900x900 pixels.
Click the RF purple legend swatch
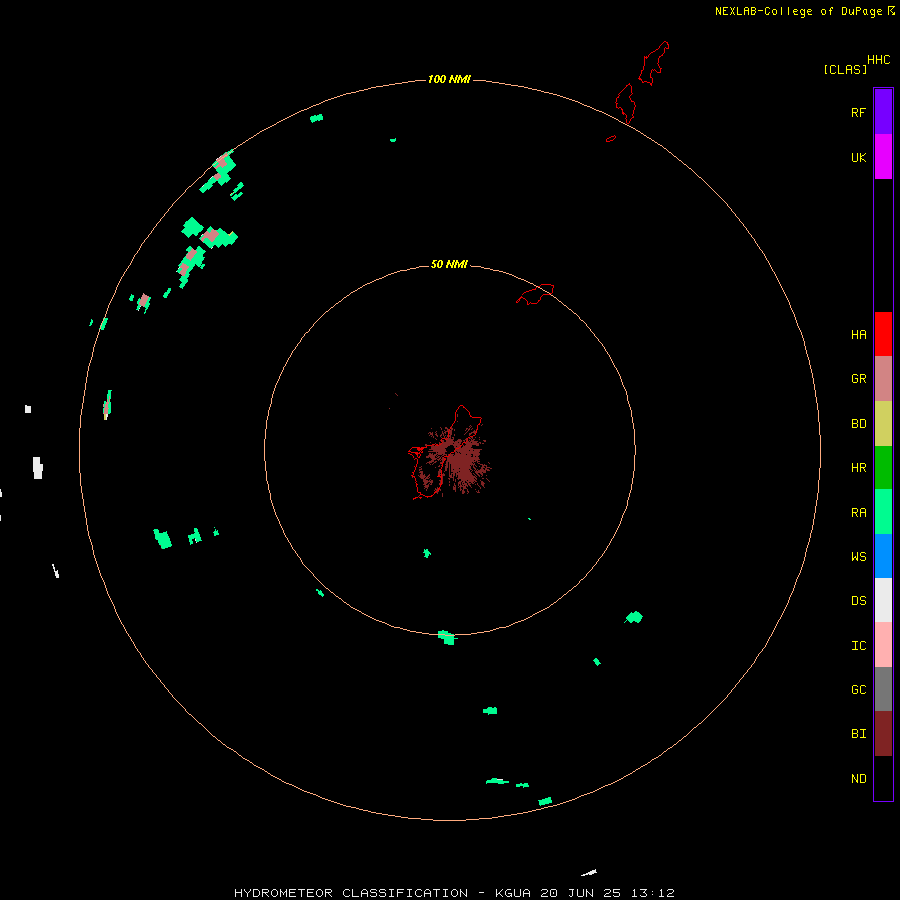click(x=883, y=112)
